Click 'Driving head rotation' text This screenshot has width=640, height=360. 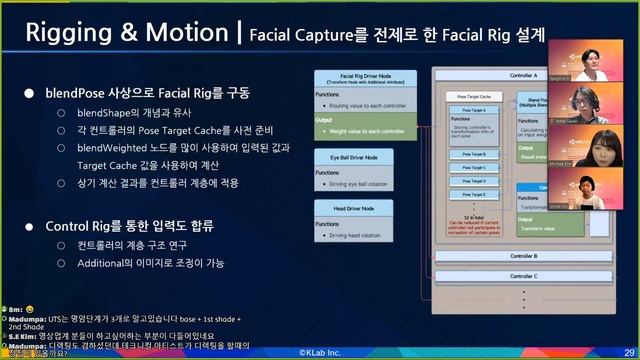point(354,236)
